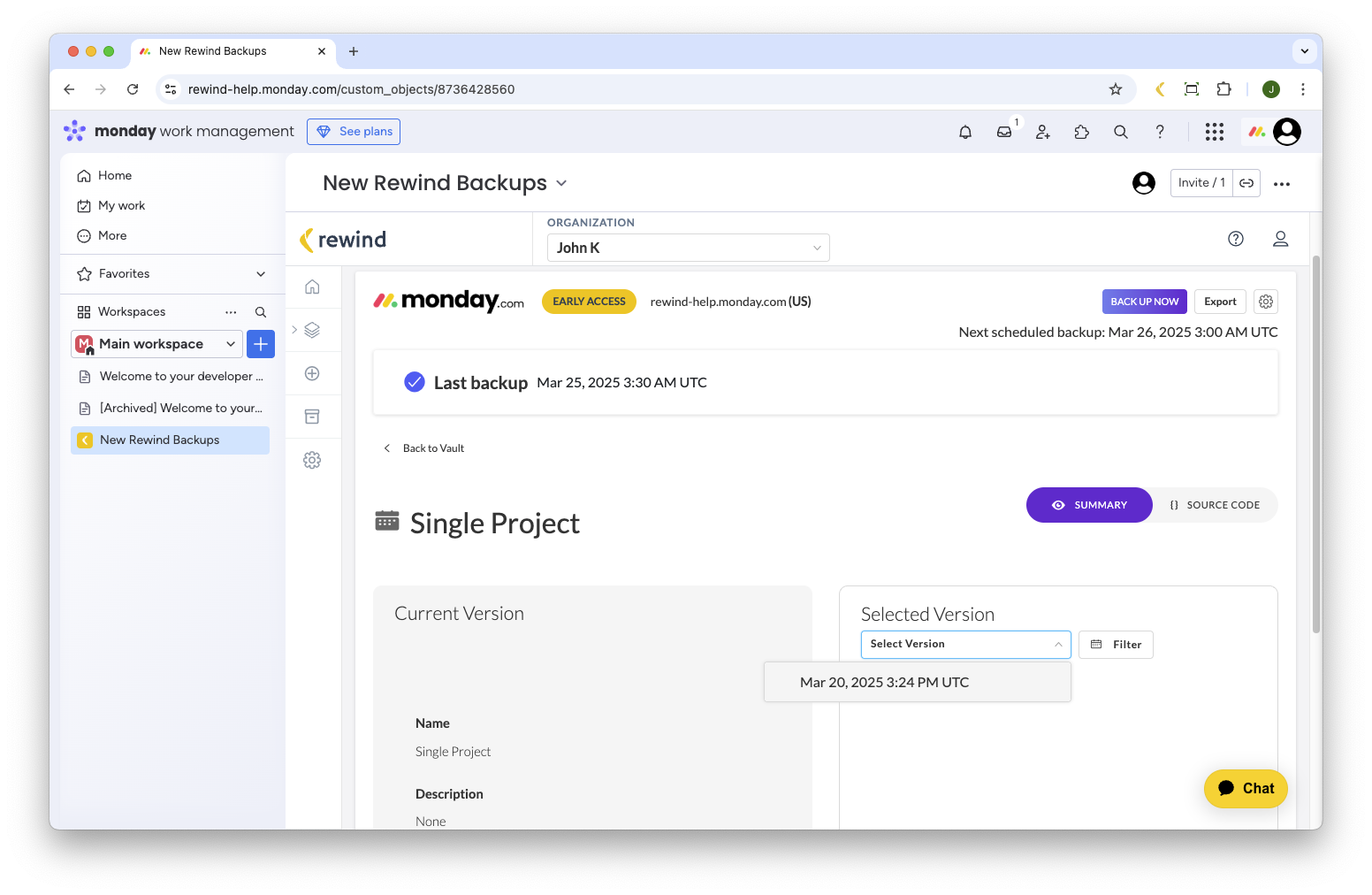Open search everything magnifier in header
1372x895 pixels.
[x=1121, y=132]
